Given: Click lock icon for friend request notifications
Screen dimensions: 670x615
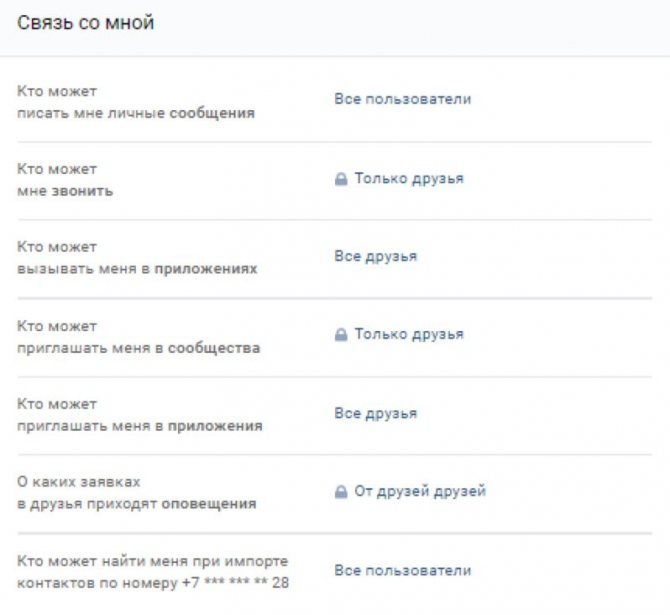Looking at the screenshot, I should (x=341, y=491).
